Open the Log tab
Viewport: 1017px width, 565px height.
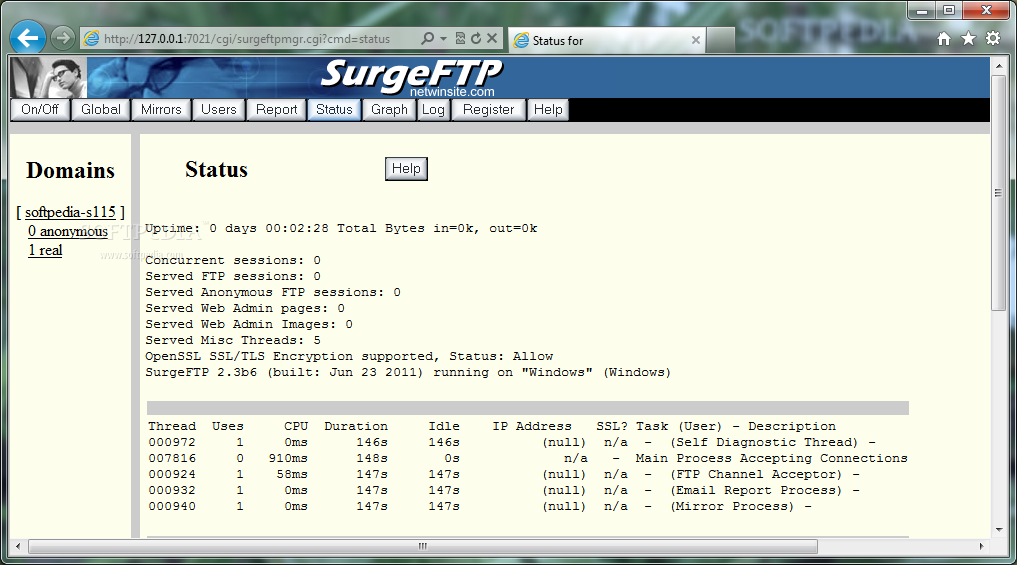[433, 110]
